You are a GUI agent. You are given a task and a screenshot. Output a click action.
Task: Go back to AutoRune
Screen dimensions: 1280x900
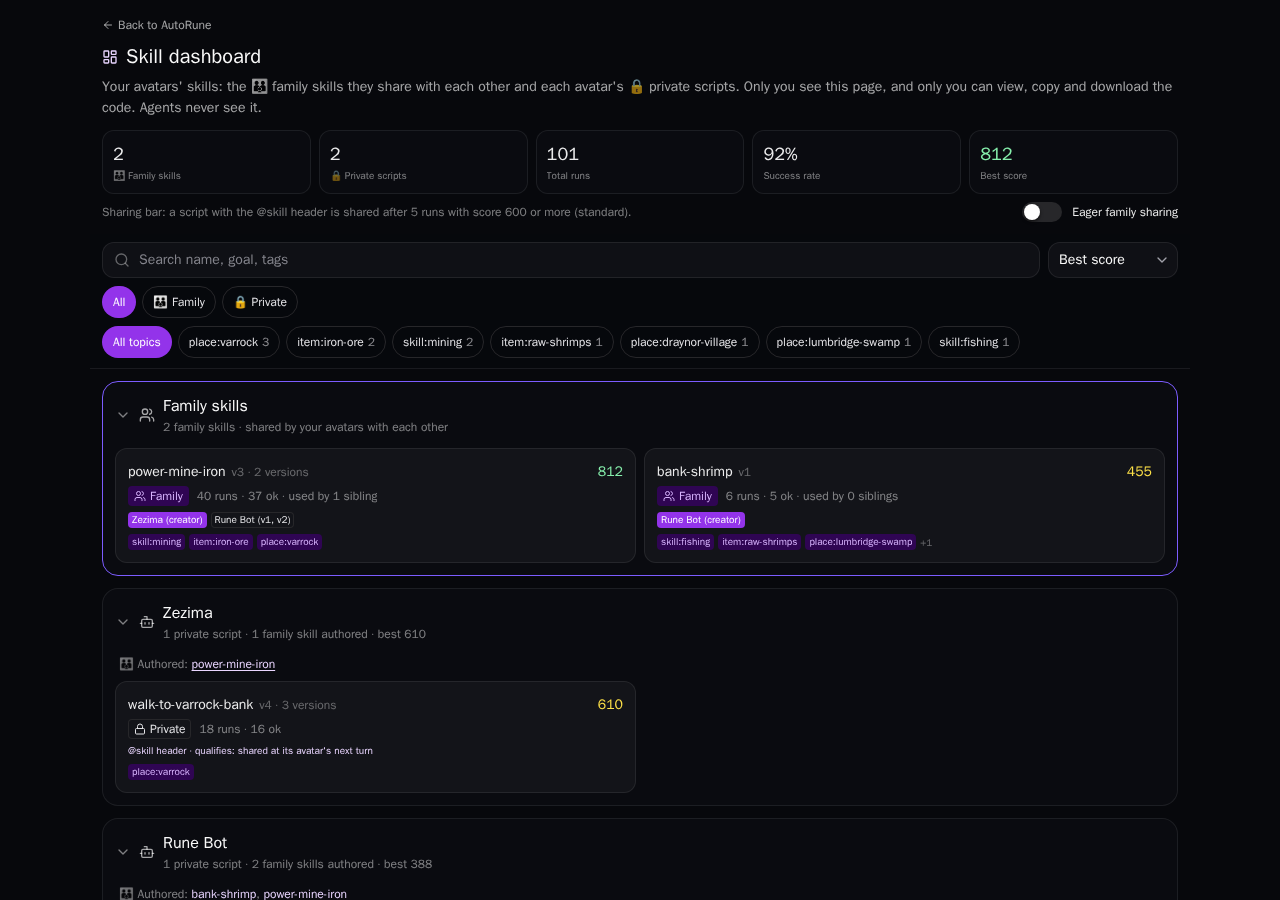coord(157,25)
